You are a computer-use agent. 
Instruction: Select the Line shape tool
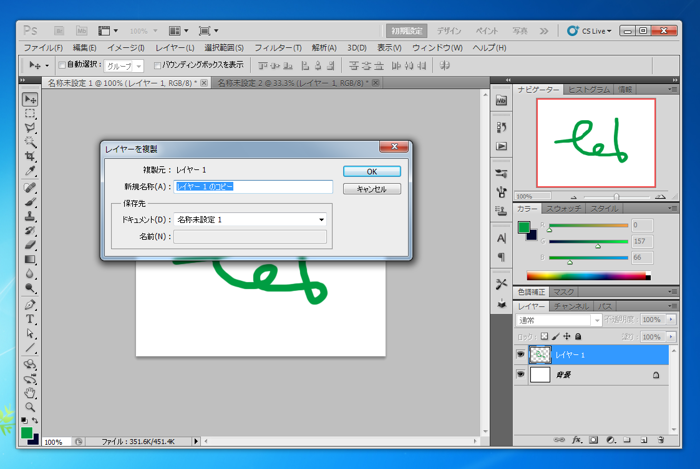click(30, 348)
